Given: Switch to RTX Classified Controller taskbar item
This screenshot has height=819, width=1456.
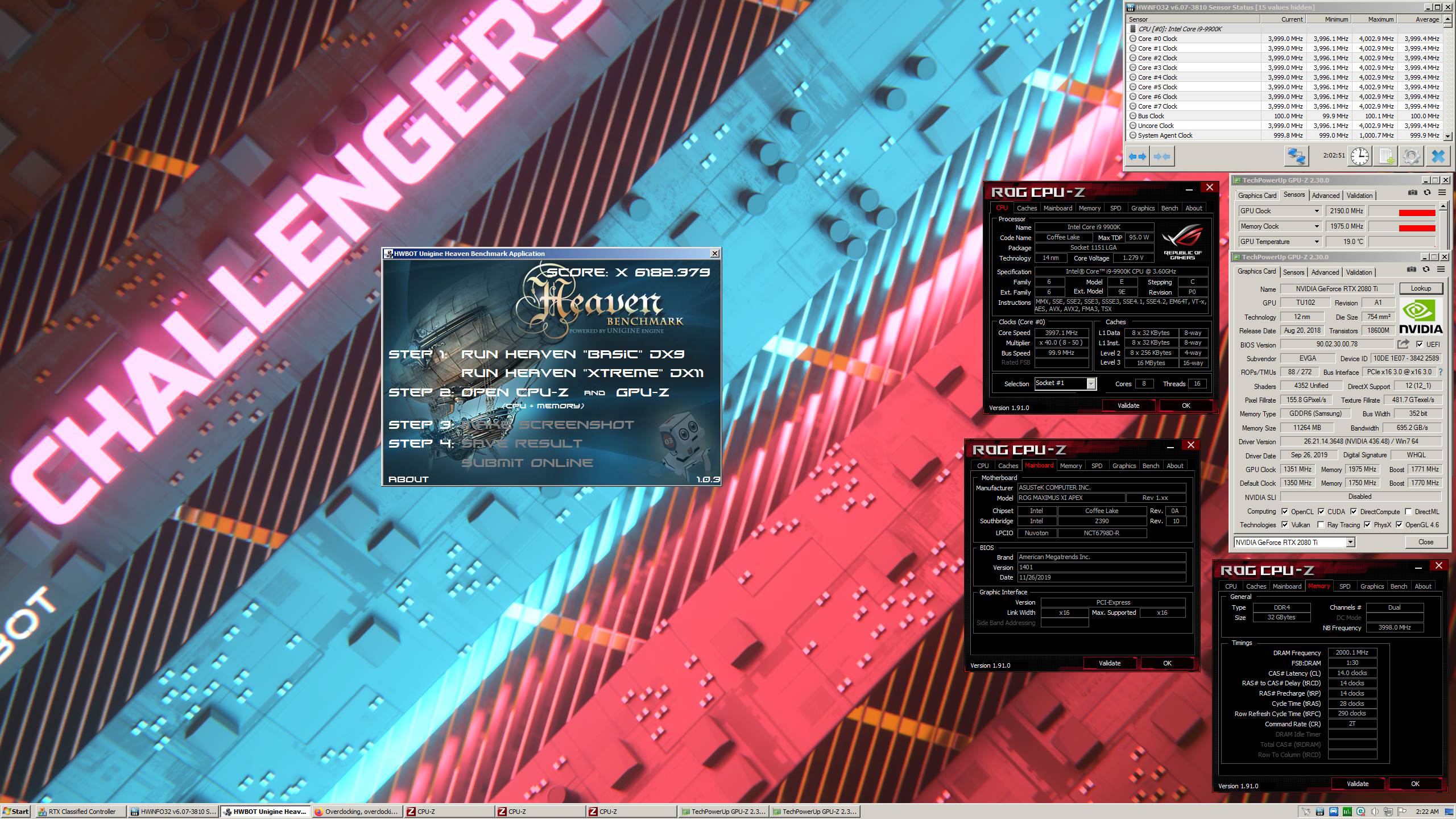Looking at the screenshot, I should pyautogui.click(x=80, y=812).
